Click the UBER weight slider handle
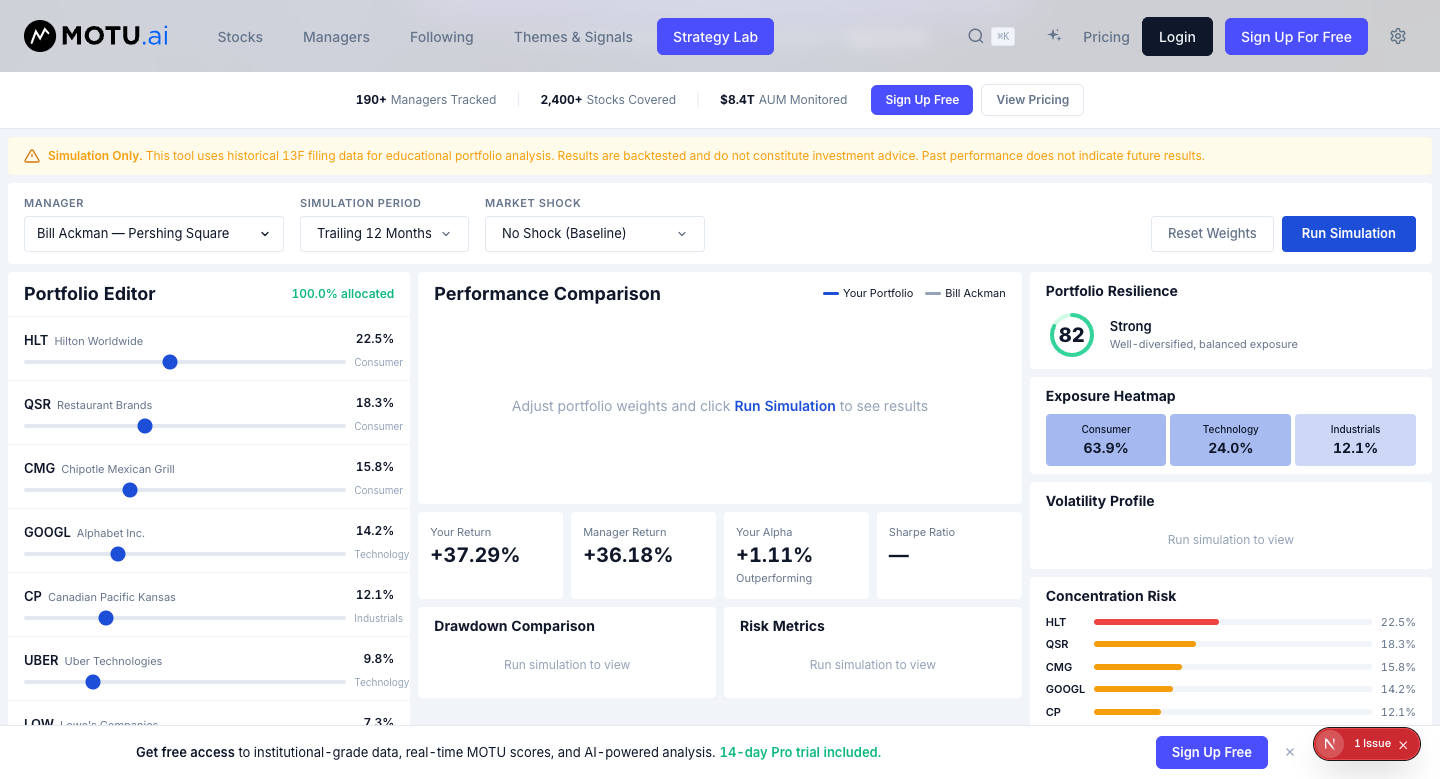Viewport: 1440px width, 779px height. tap(93, 682)
